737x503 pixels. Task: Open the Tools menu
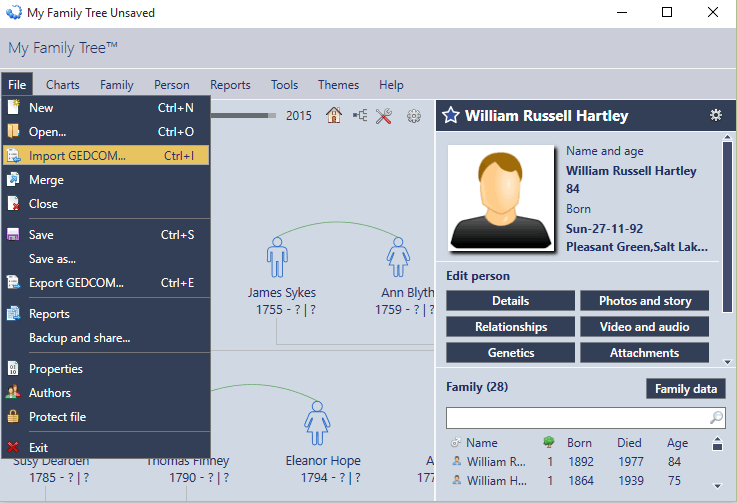284,85
